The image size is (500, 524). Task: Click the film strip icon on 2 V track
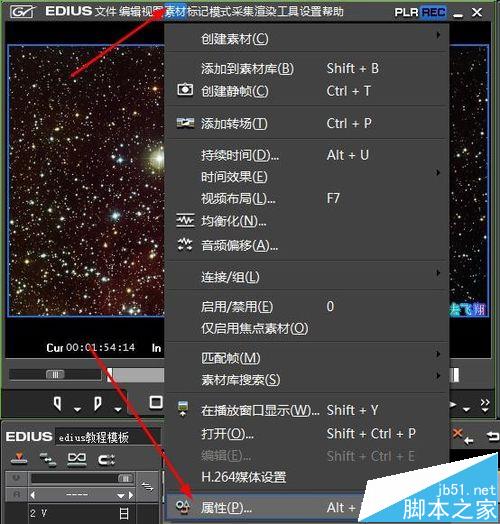click(x=124, y=513)
